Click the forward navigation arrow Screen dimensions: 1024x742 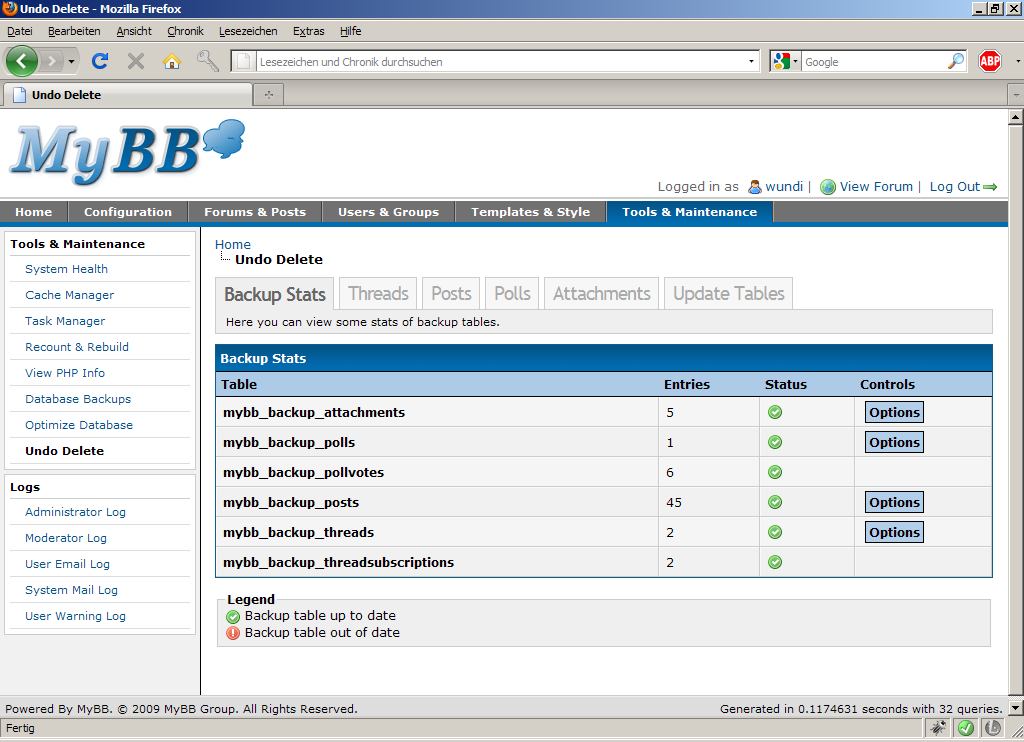coord(51,61)
